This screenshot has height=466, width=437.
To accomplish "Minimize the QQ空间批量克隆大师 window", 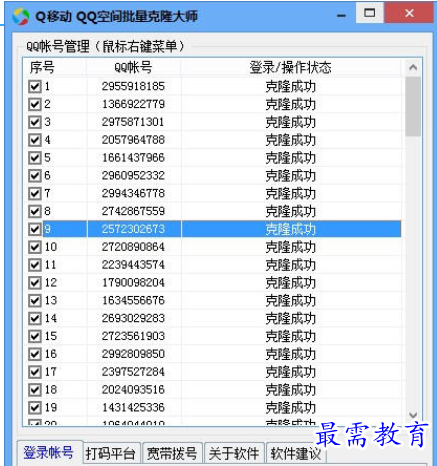I will click(341, 15).
